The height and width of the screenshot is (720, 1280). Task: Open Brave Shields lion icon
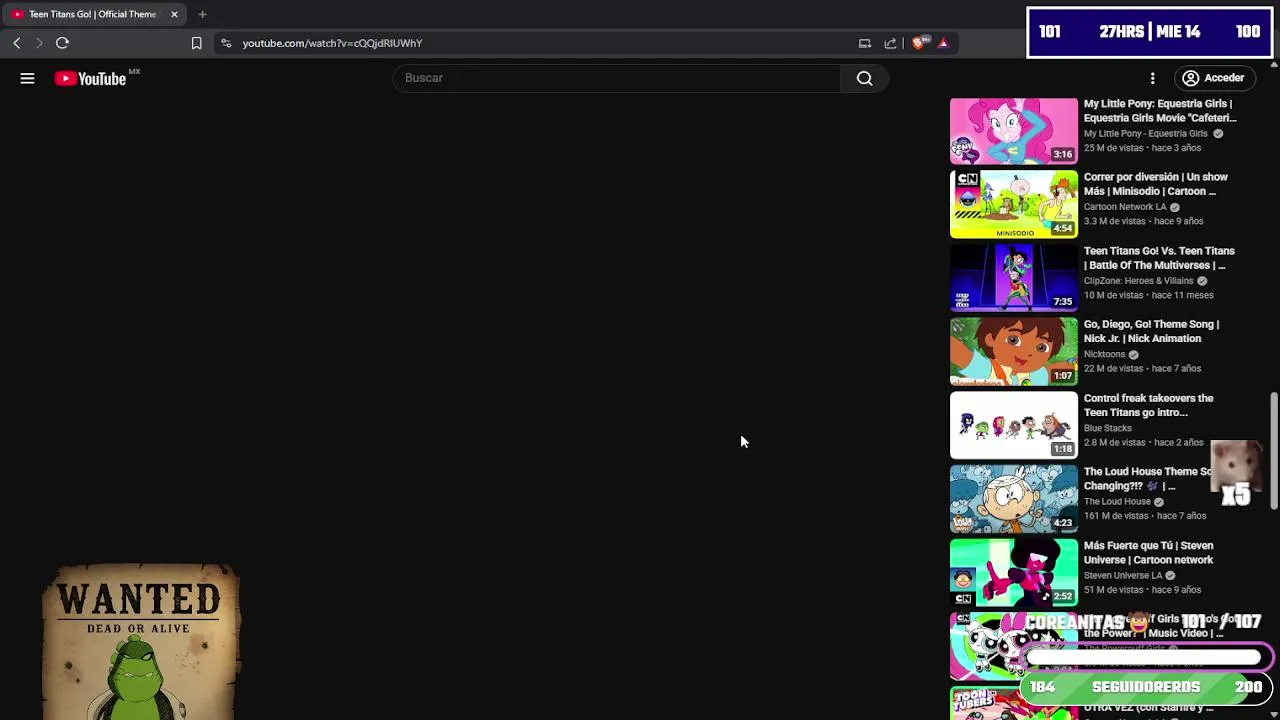pos(918,43)
